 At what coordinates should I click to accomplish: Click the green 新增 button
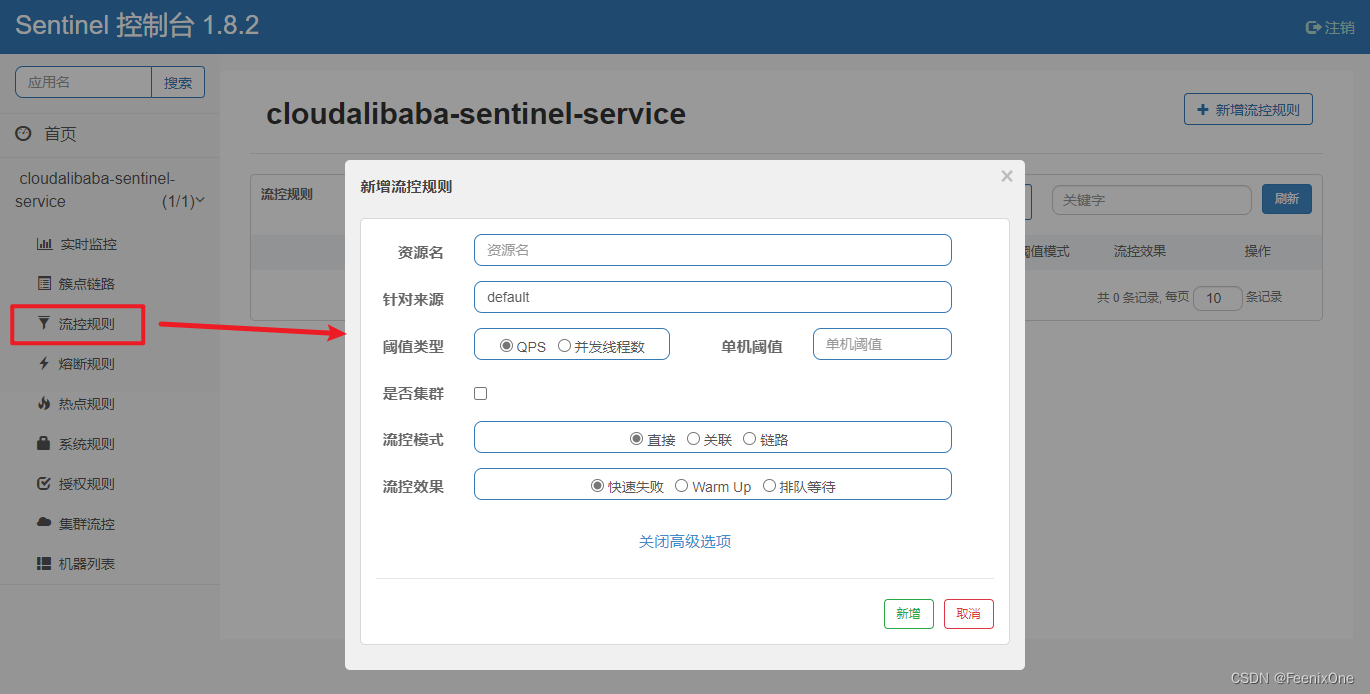coord(908,614)
